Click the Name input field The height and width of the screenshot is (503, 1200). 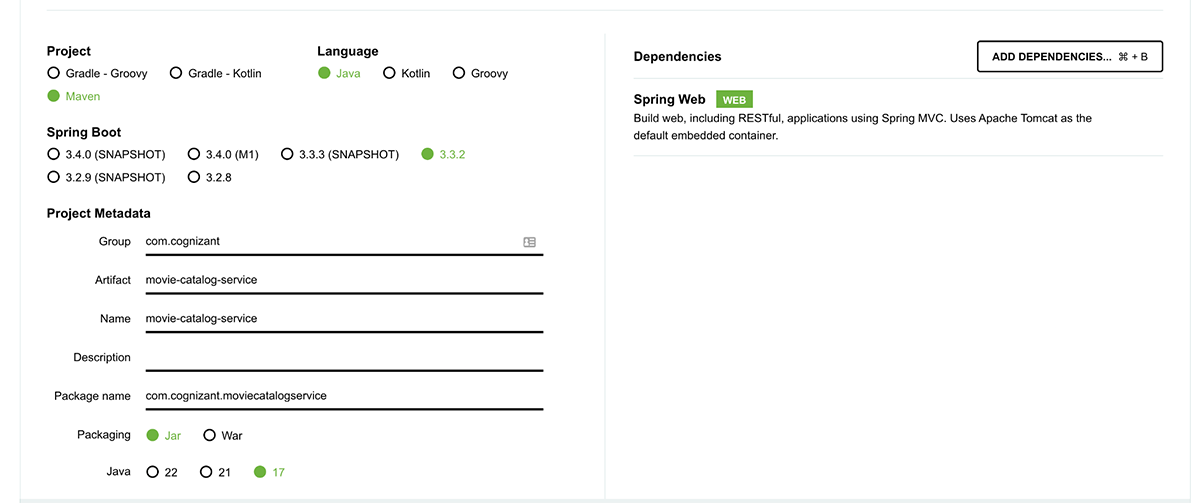tap(340, 318)
